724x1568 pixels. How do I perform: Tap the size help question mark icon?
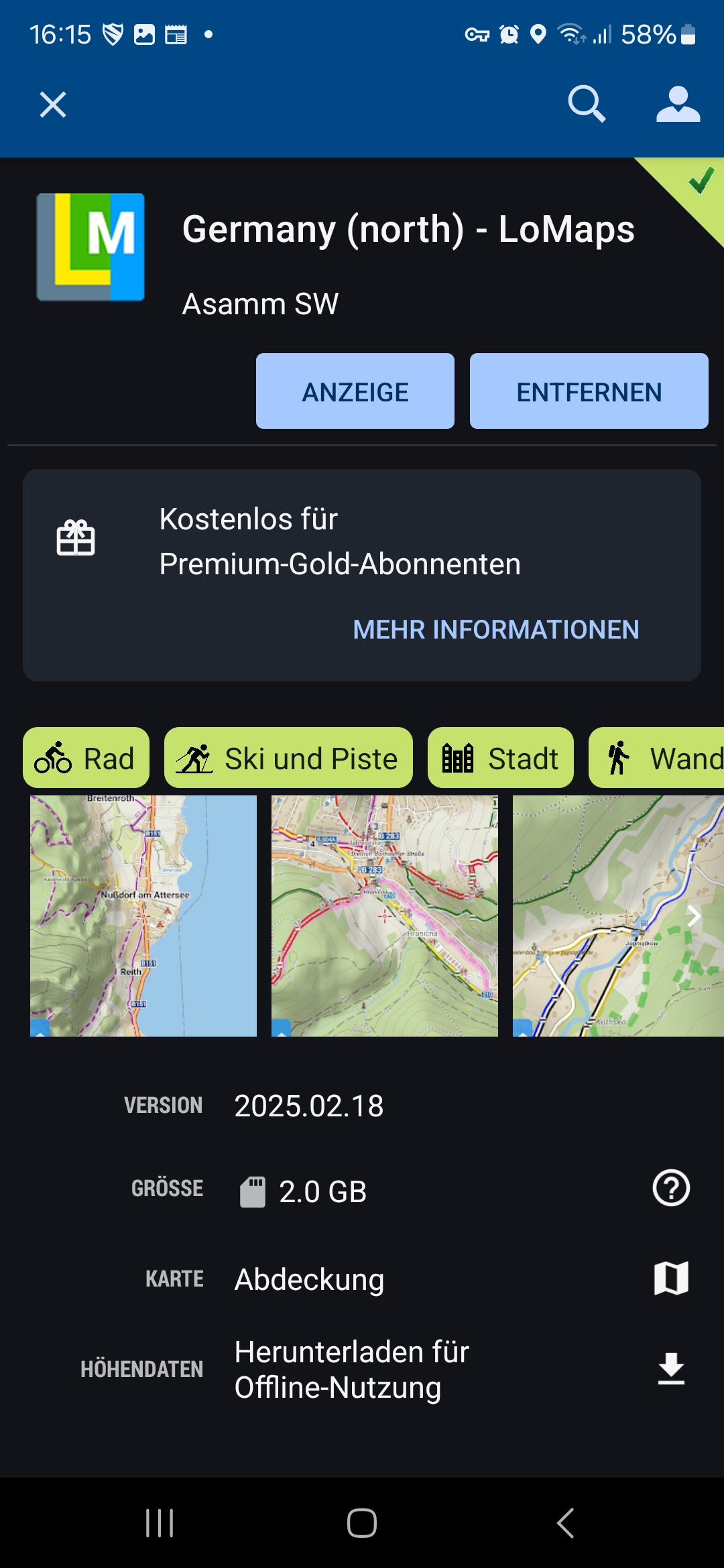coord(671,1188)
